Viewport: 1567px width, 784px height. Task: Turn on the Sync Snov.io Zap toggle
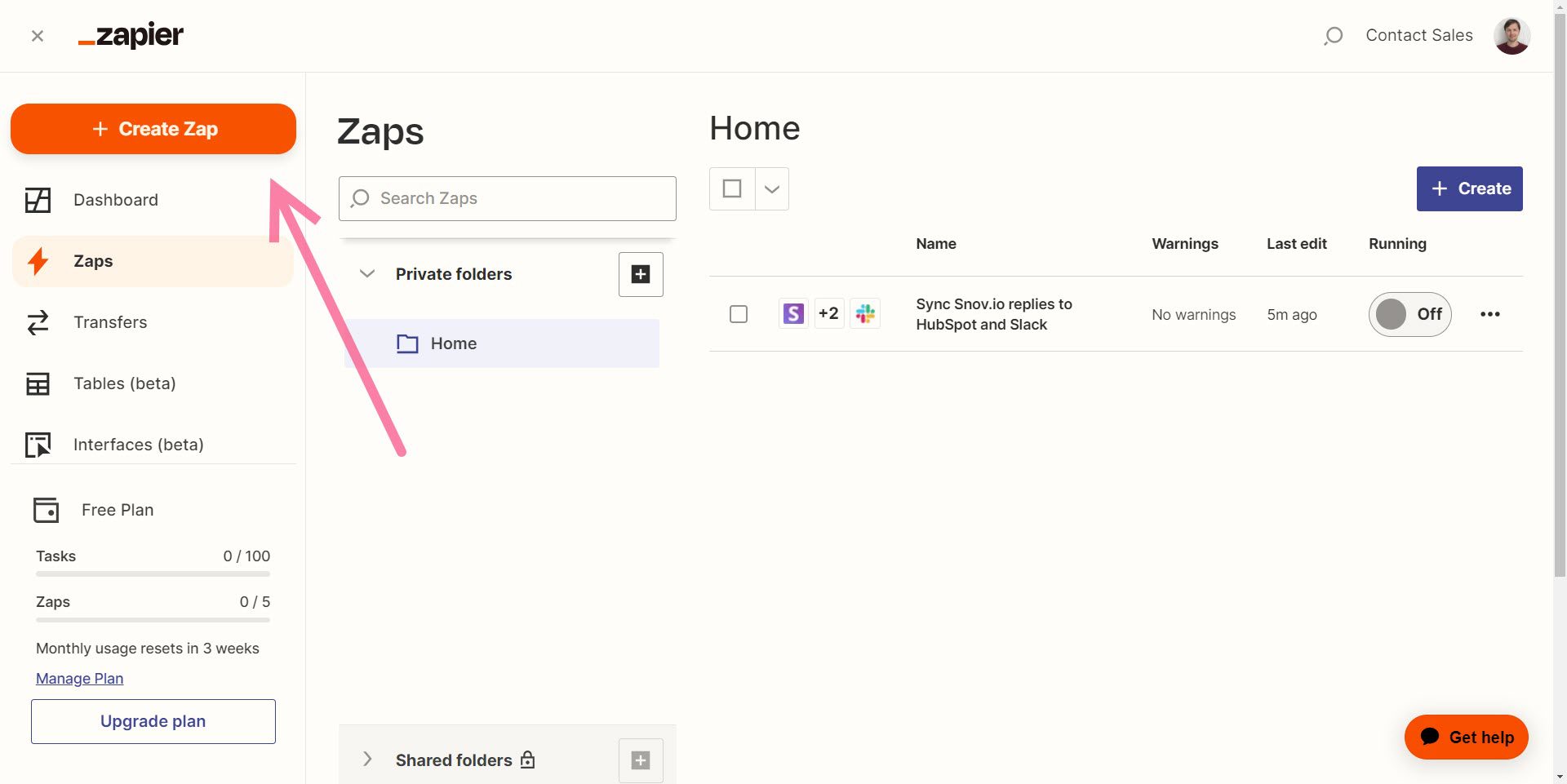pyautogui.click(x=1410, y=314)
